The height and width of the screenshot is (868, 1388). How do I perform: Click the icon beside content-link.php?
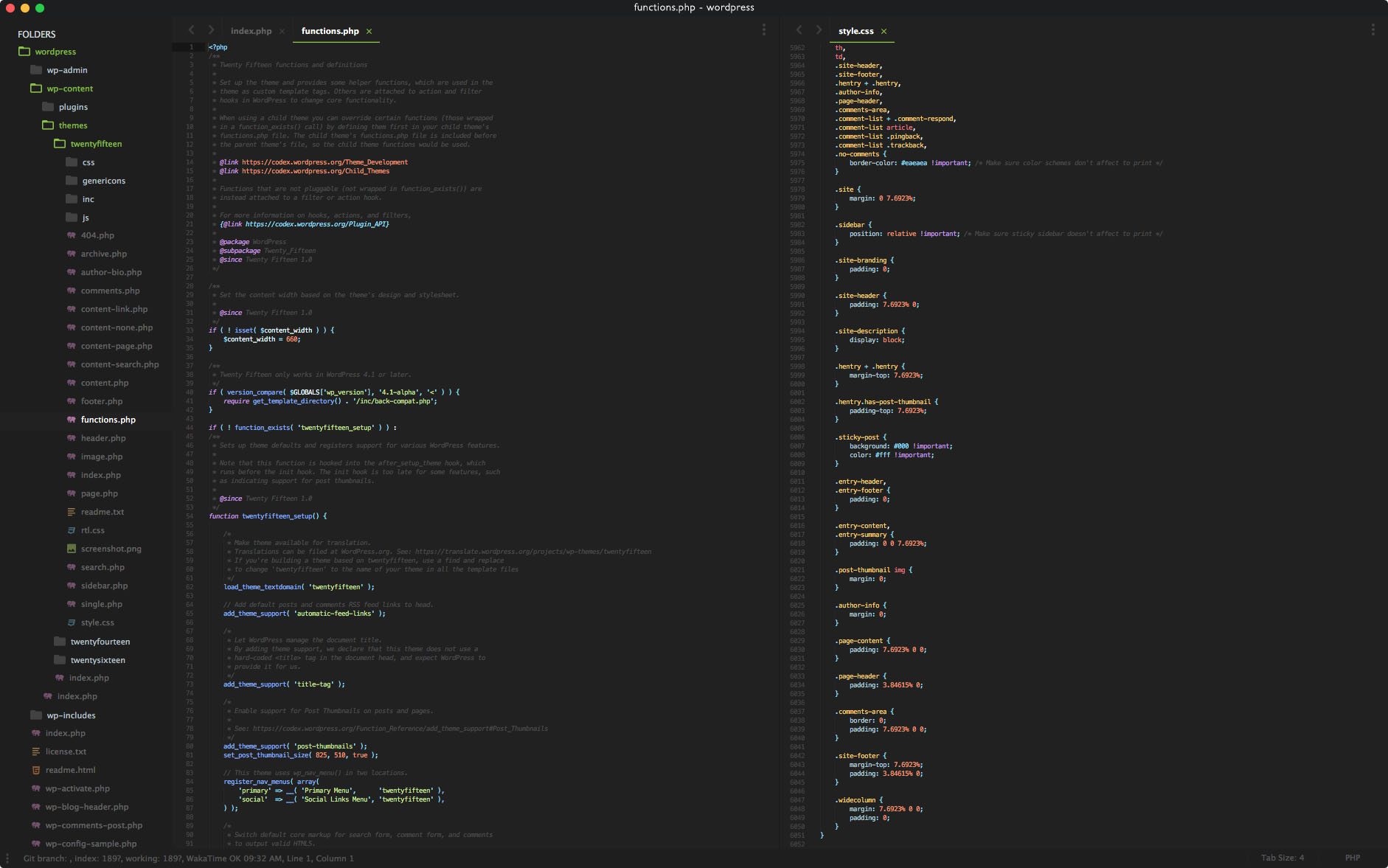[x=72, y=309]
